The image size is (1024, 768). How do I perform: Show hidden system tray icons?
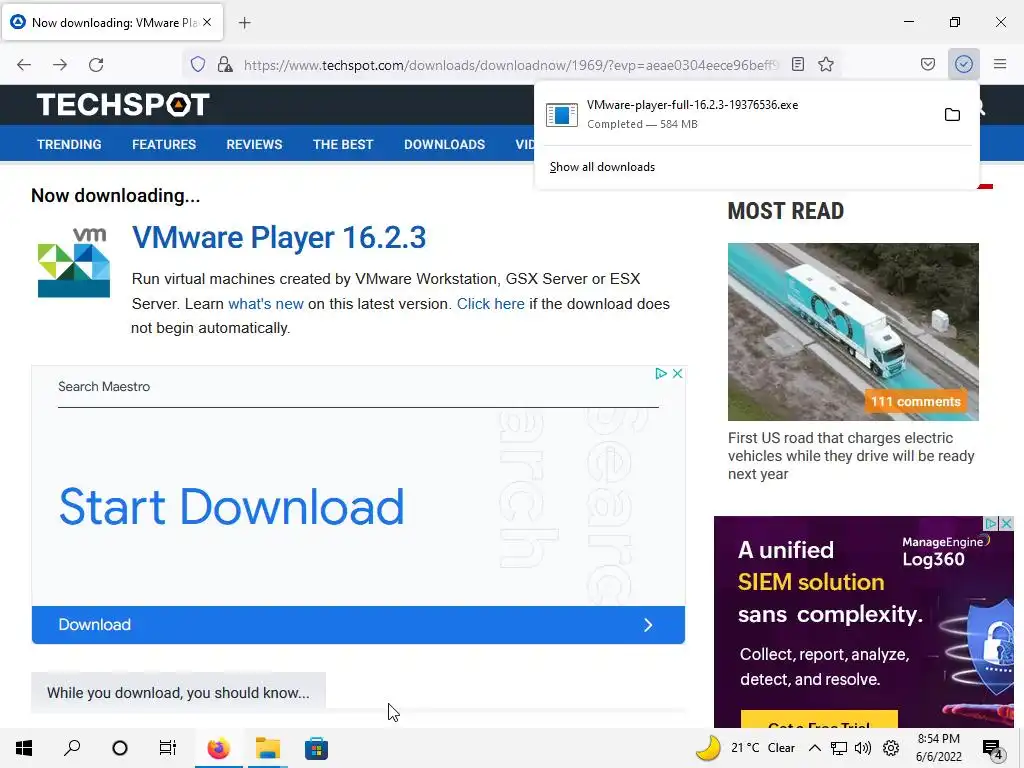pyautogui.click(x=814, y=748)
